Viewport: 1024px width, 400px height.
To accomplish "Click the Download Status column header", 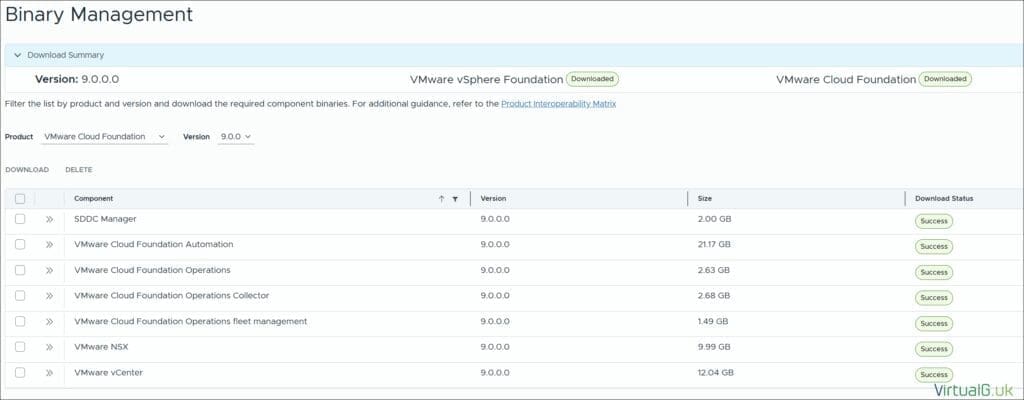I will pos(944,199).
